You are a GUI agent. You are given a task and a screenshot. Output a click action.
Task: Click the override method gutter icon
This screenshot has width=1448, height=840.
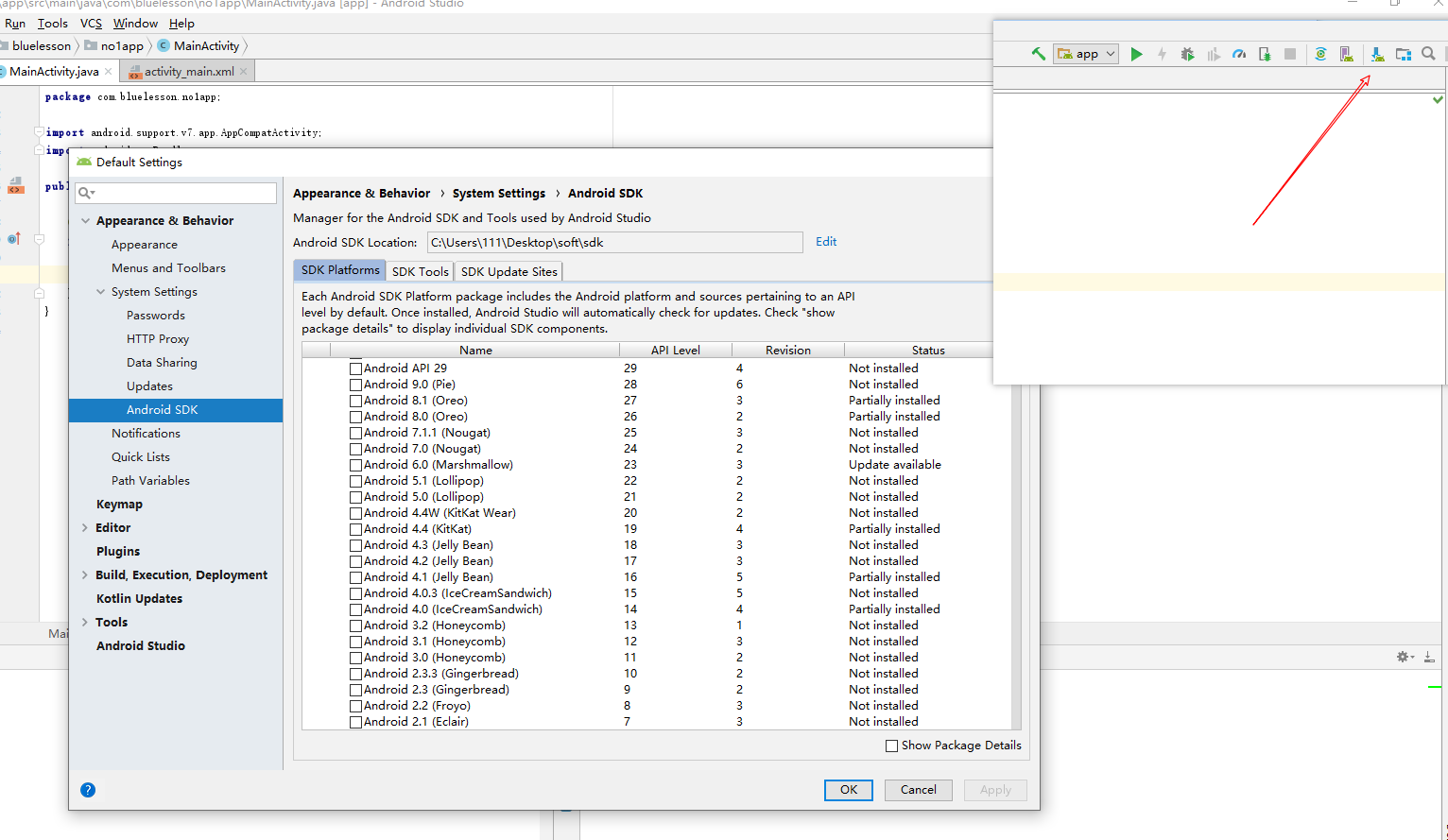pyautogui.click(x=13, y=239)
